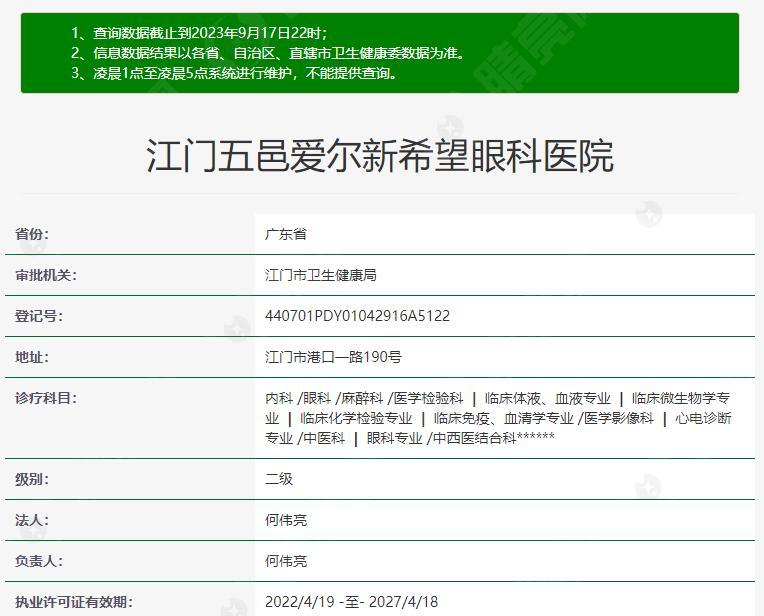This screenshot has width=764, height=616.
Task: Click the level value 二级
Action: (x=279, y=479)
